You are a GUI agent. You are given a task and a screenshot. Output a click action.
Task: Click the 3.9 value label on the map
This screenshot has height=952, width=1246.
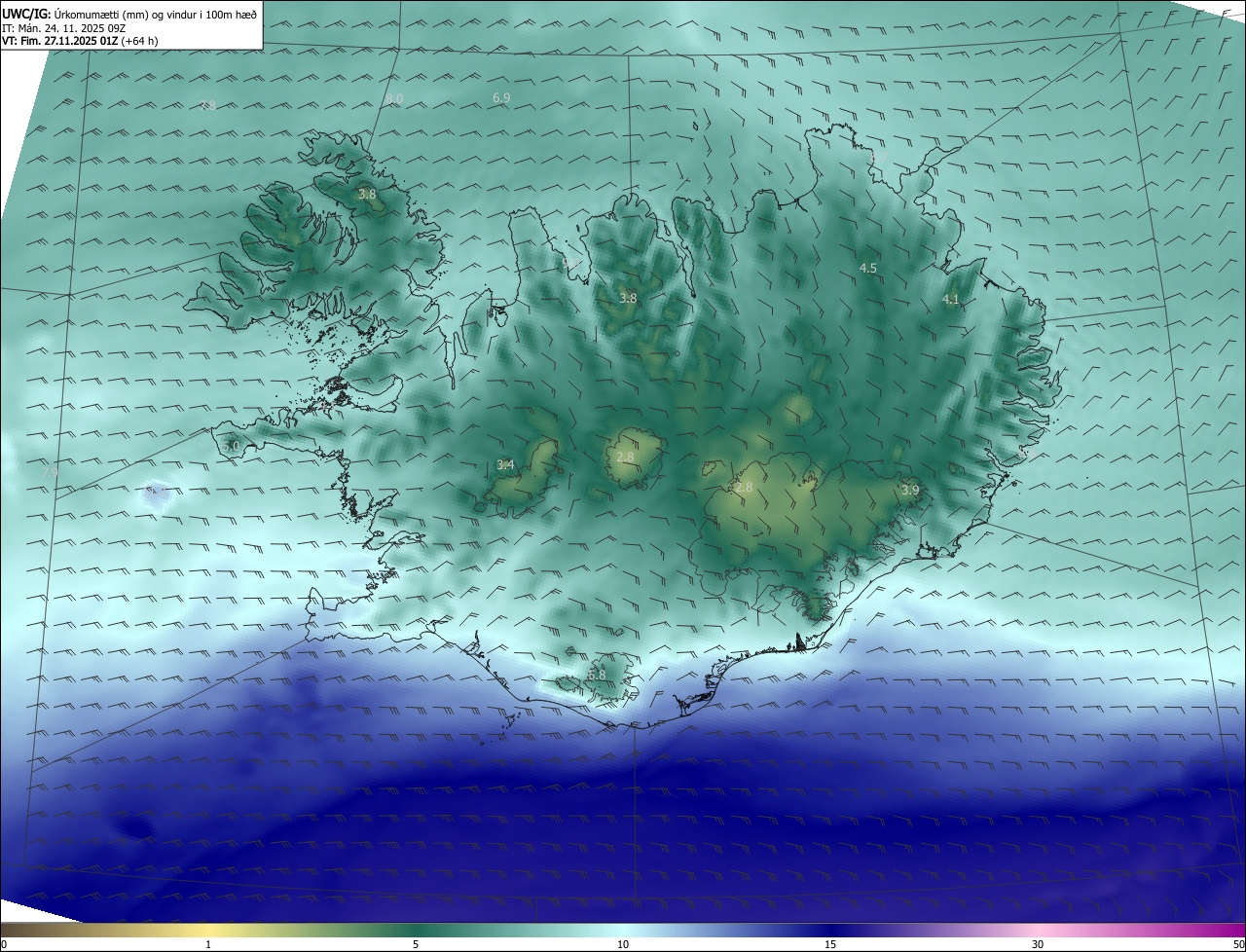click(910, 490)
